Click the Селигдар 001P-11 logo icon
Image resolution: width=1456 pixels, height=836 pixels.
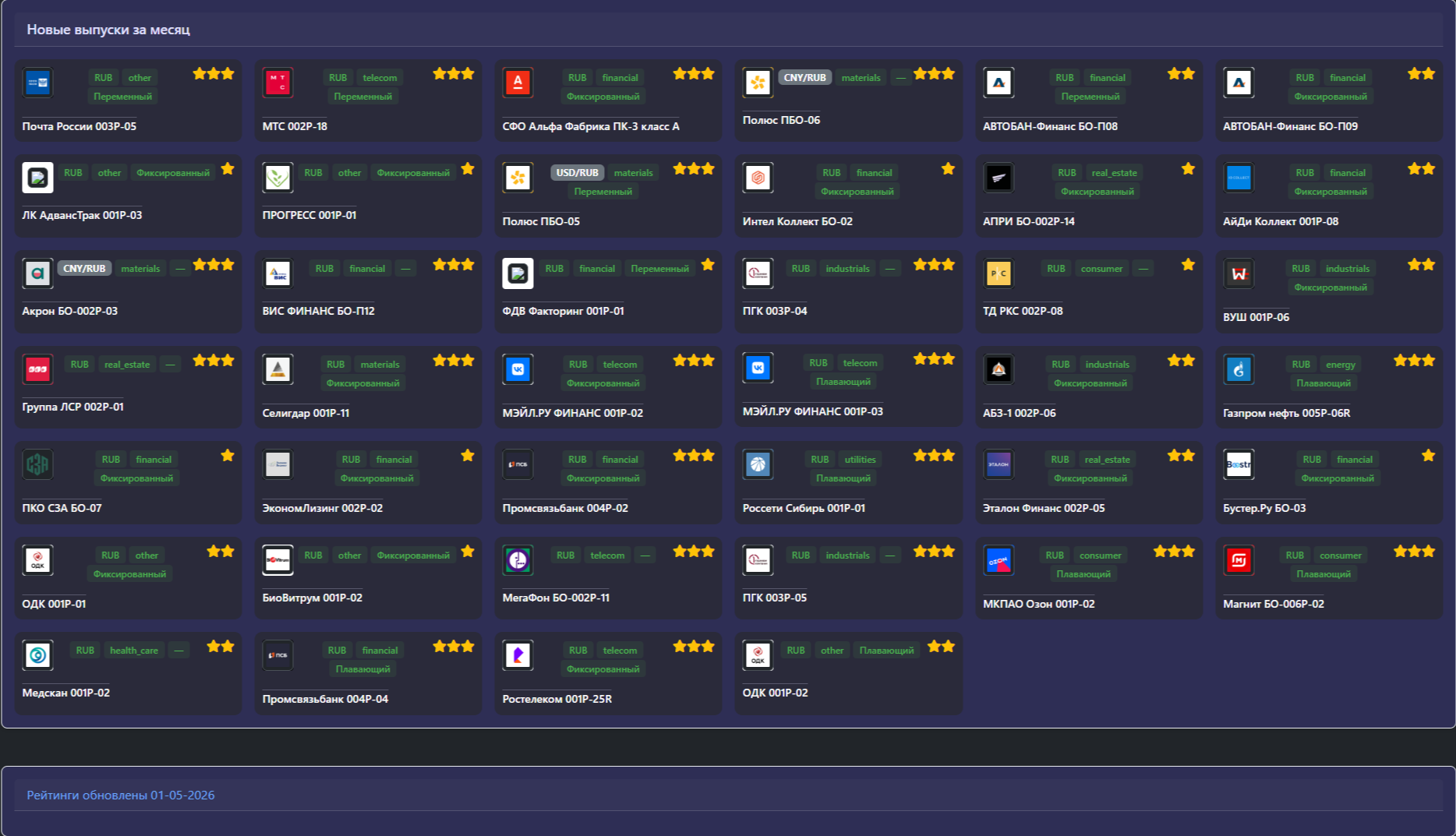(x=277, y=369)
